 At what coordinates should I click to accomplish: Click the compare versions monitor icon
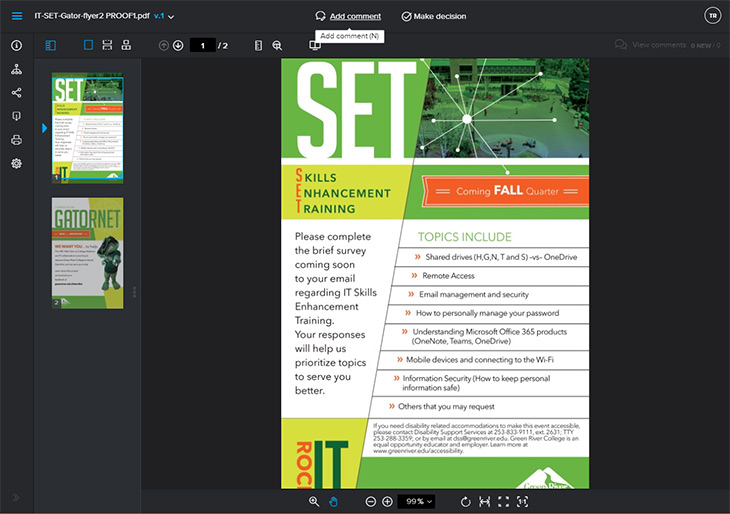[315, 46]
